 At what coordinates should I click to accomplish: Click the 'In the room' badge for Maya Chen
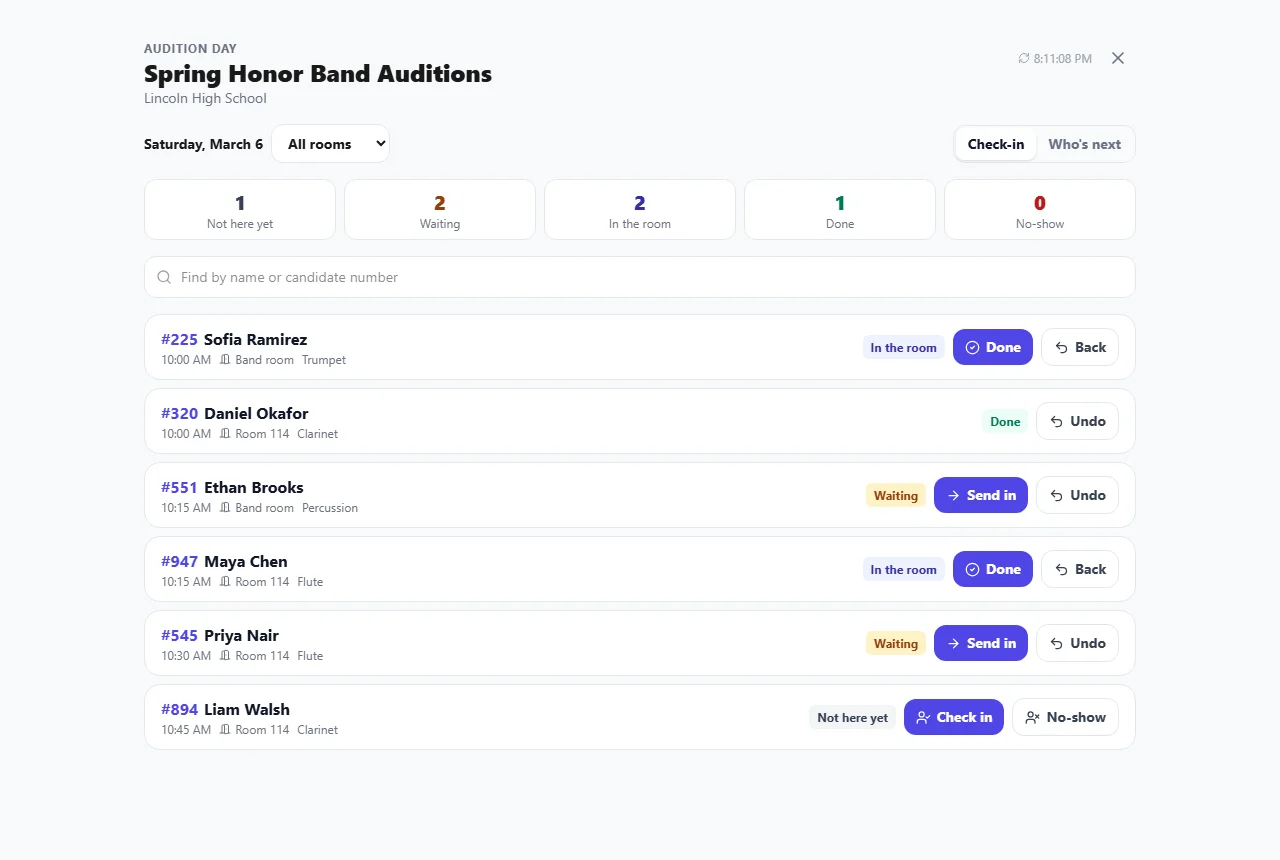pos(904,570)
